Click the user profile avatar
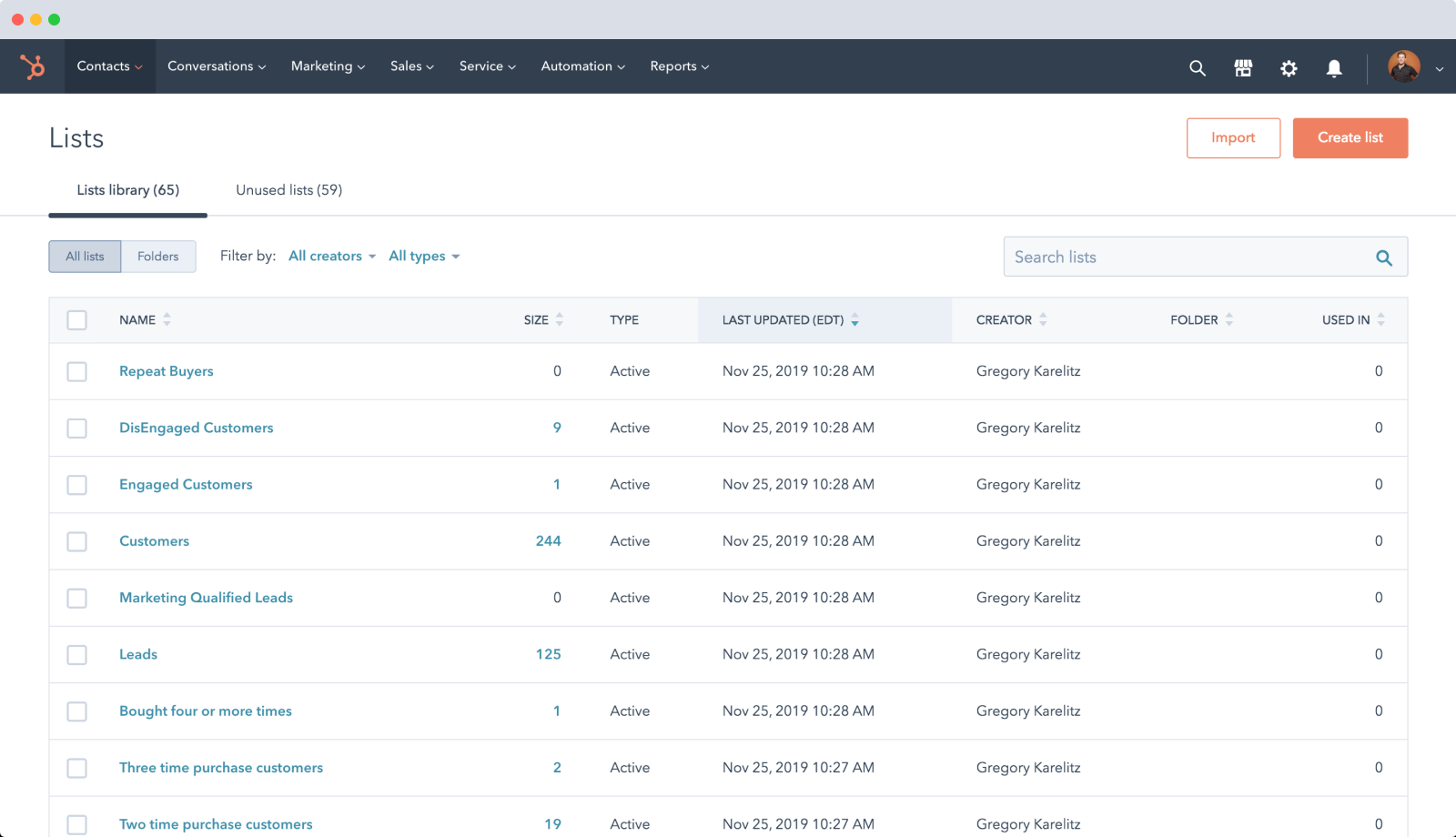The image size is (1456, 837). [1403, 66]
